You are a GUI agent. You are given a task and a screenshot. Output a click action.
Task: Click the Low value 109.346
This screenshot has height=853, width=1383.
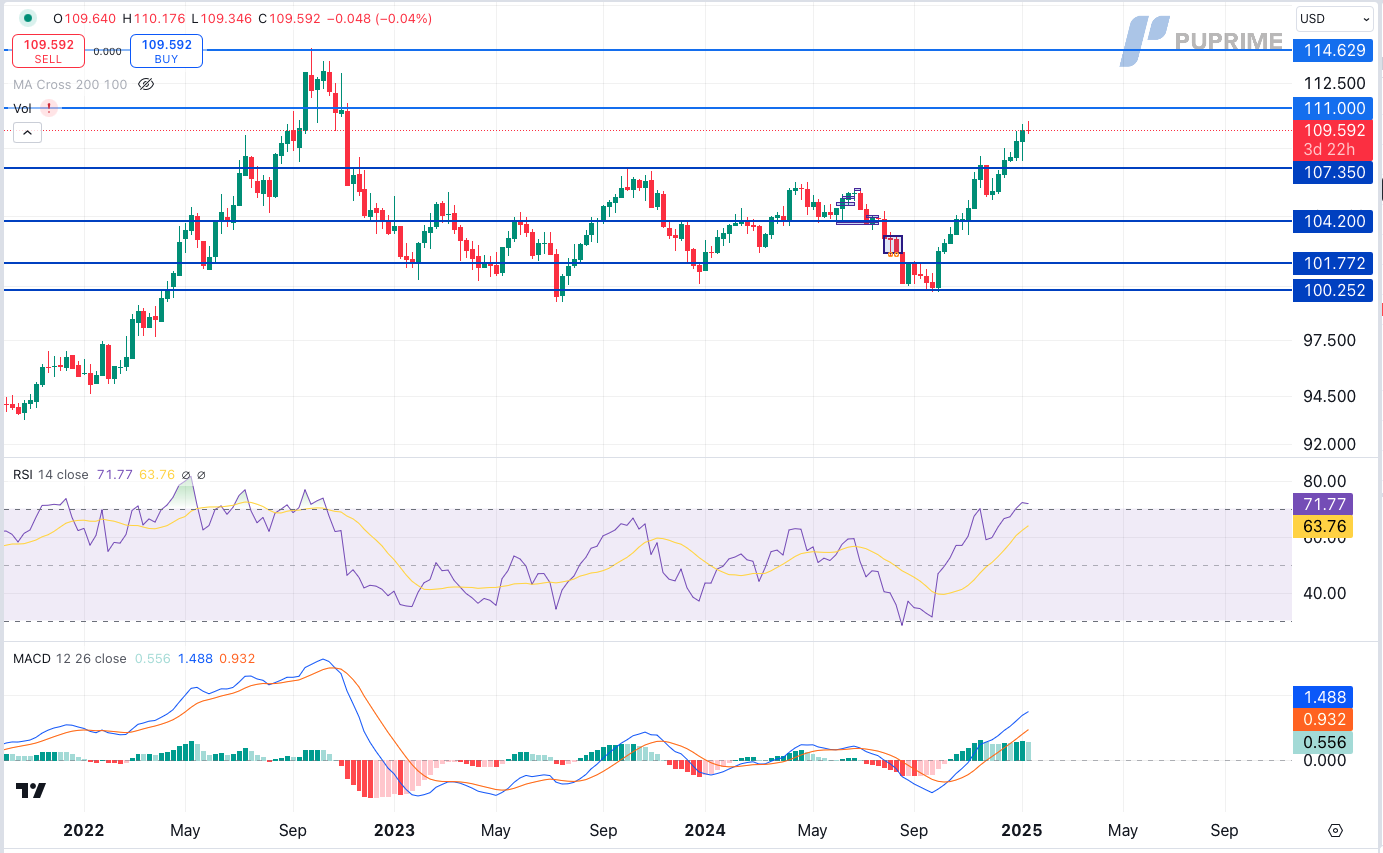pos(227,18)
